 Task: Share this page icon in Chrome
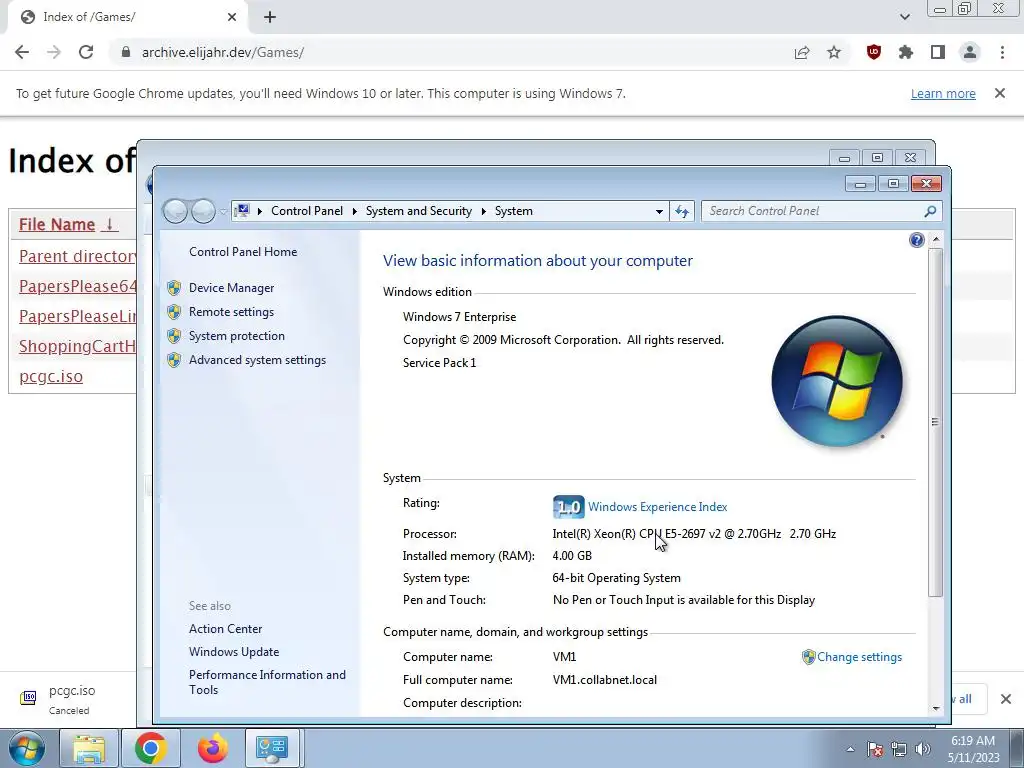(802, 52)
